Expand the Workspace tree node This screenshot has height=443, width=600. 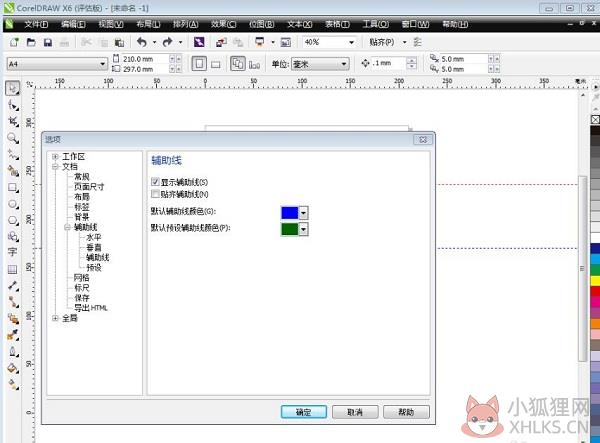tap(55, 156)
